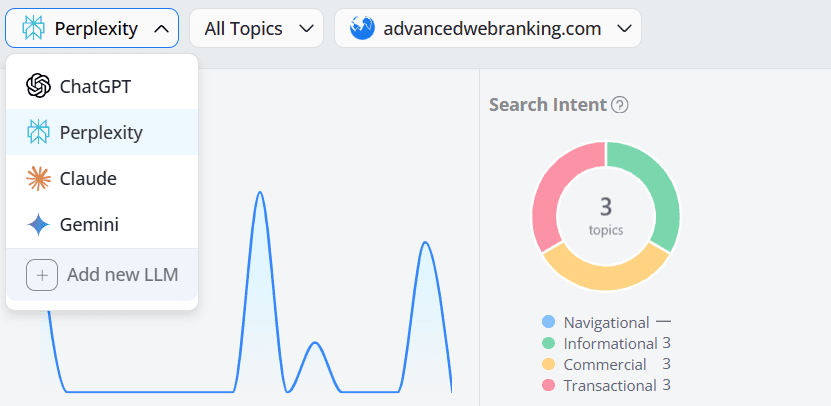The width and height of the screenshot is (831, 406).
Task: Select ChatGPT from the LLM list
Action: click(102, 86)
